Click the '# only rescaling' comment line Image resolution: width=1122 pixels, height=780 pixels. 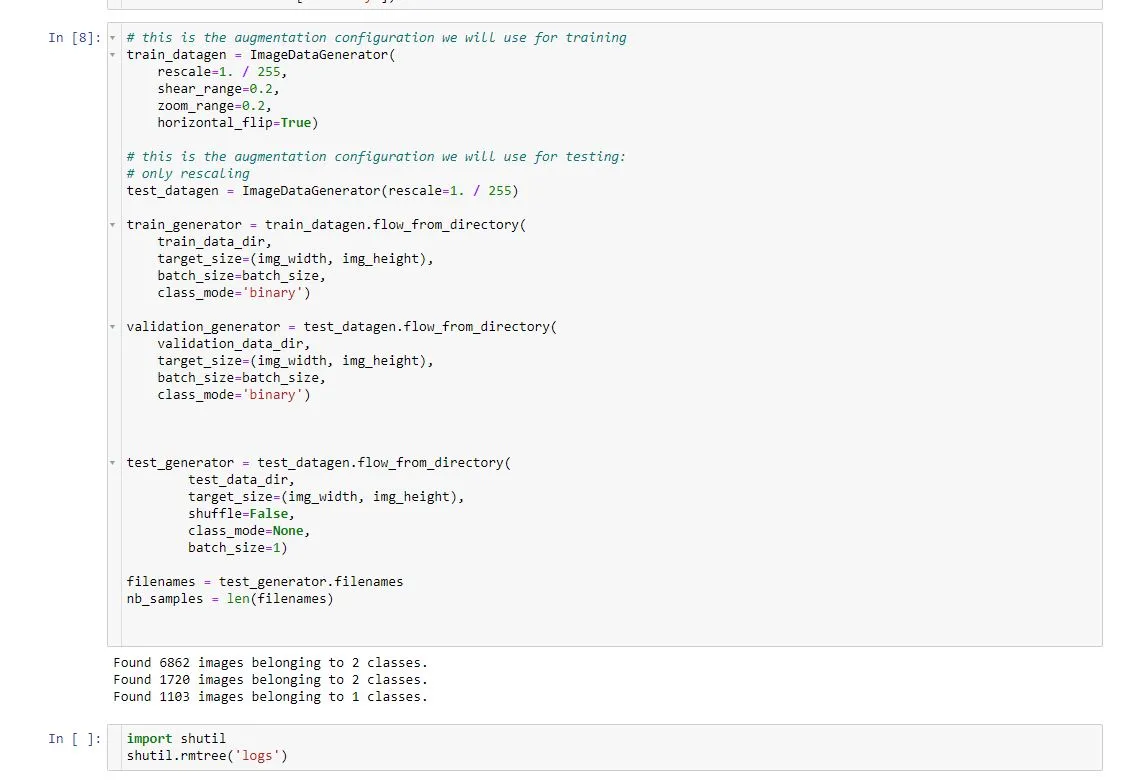(x=188, y=173)
